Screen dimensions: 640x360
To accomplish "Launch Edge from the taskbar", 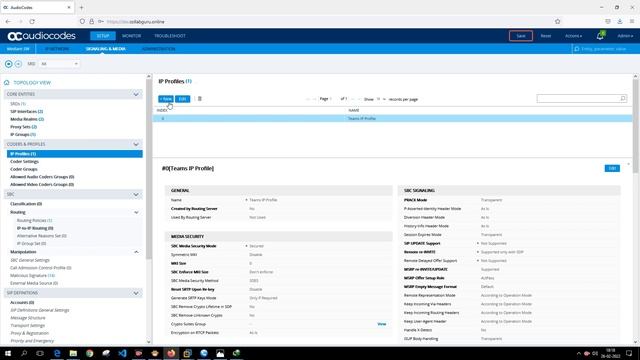I will [57, 353].
